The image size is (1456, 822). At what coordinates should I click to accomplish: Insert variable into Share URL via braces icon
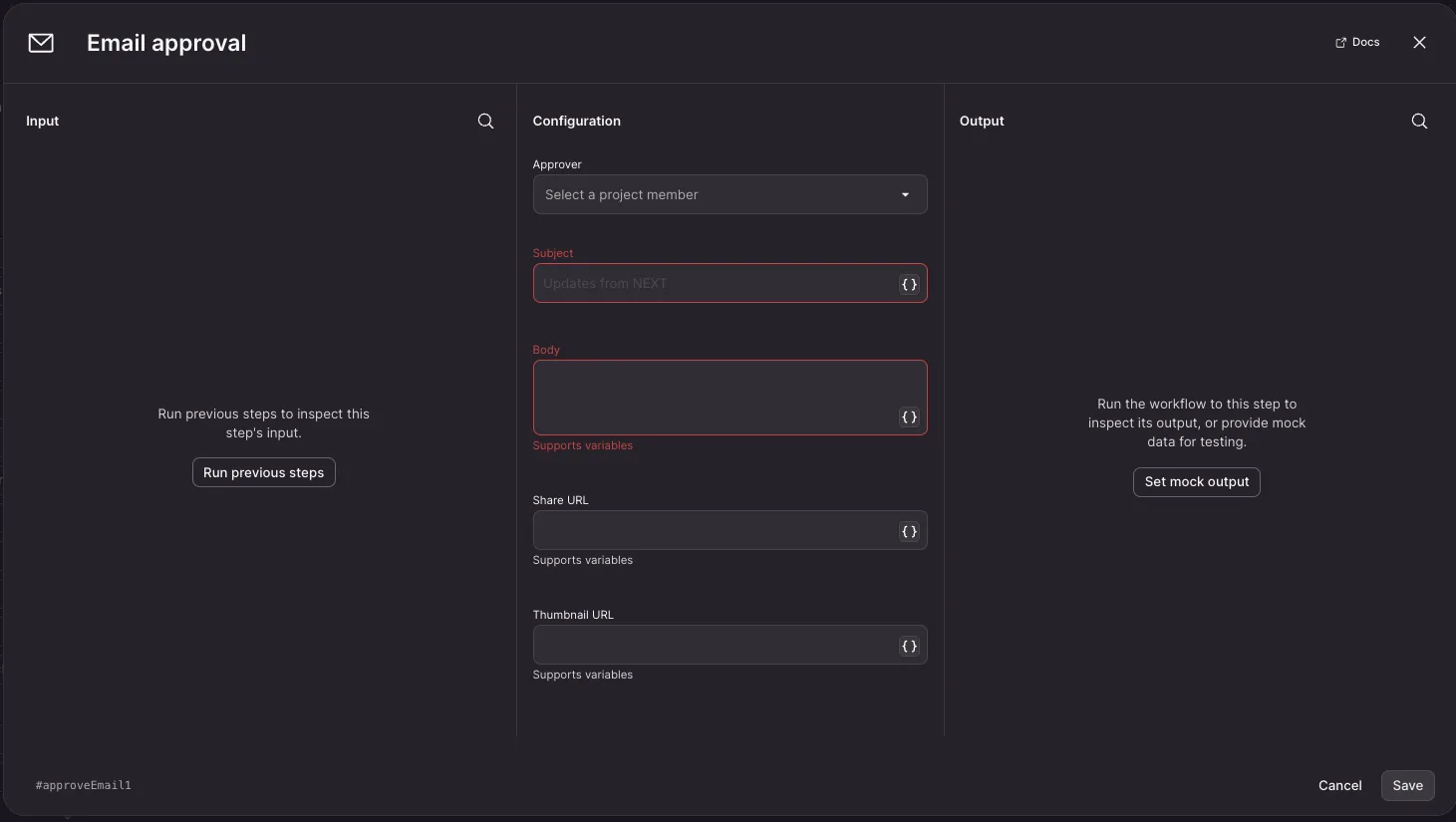909,531
